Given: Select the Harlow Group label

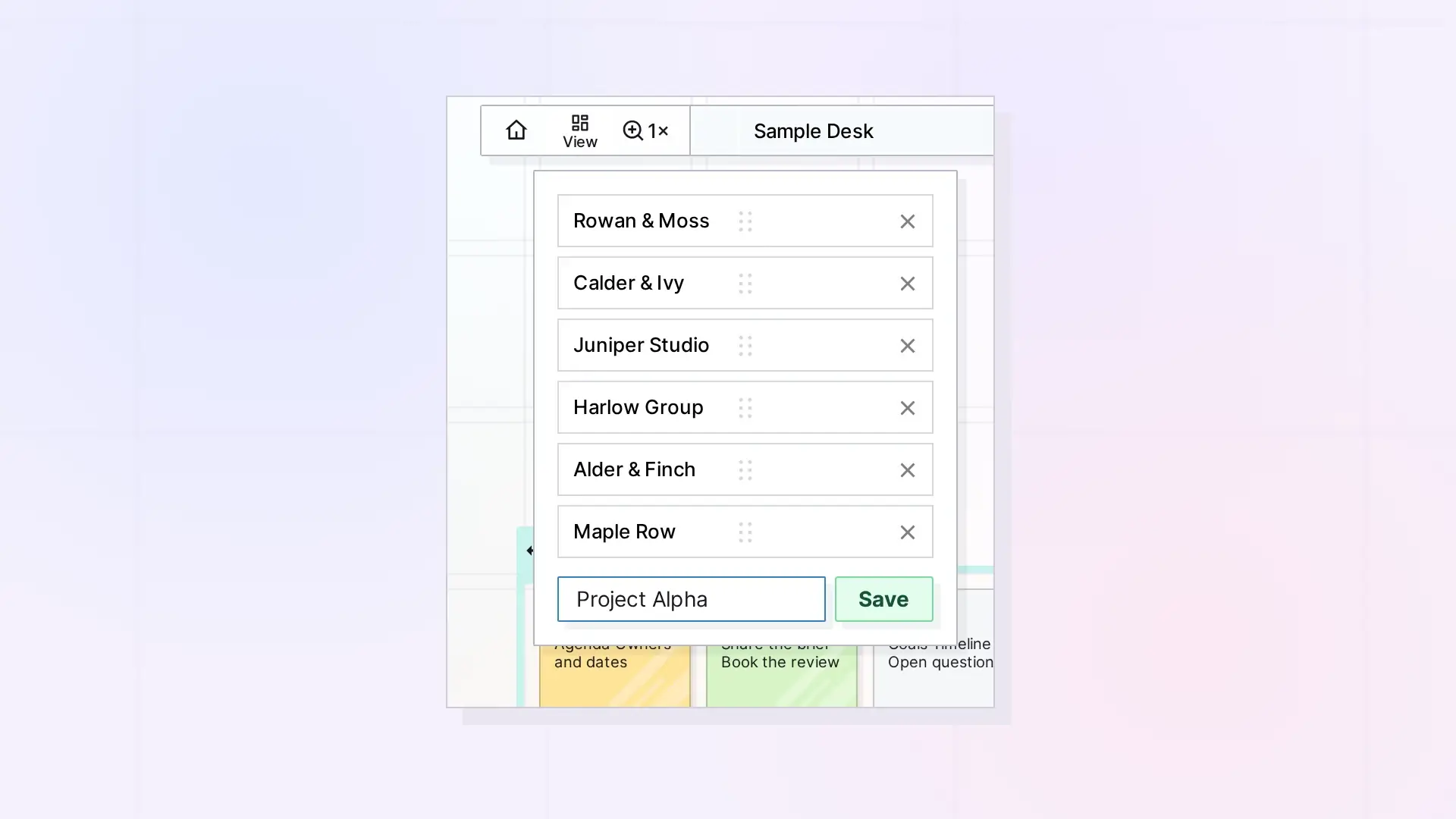Looking at the screenshot, I should click(x=638, y=407).
